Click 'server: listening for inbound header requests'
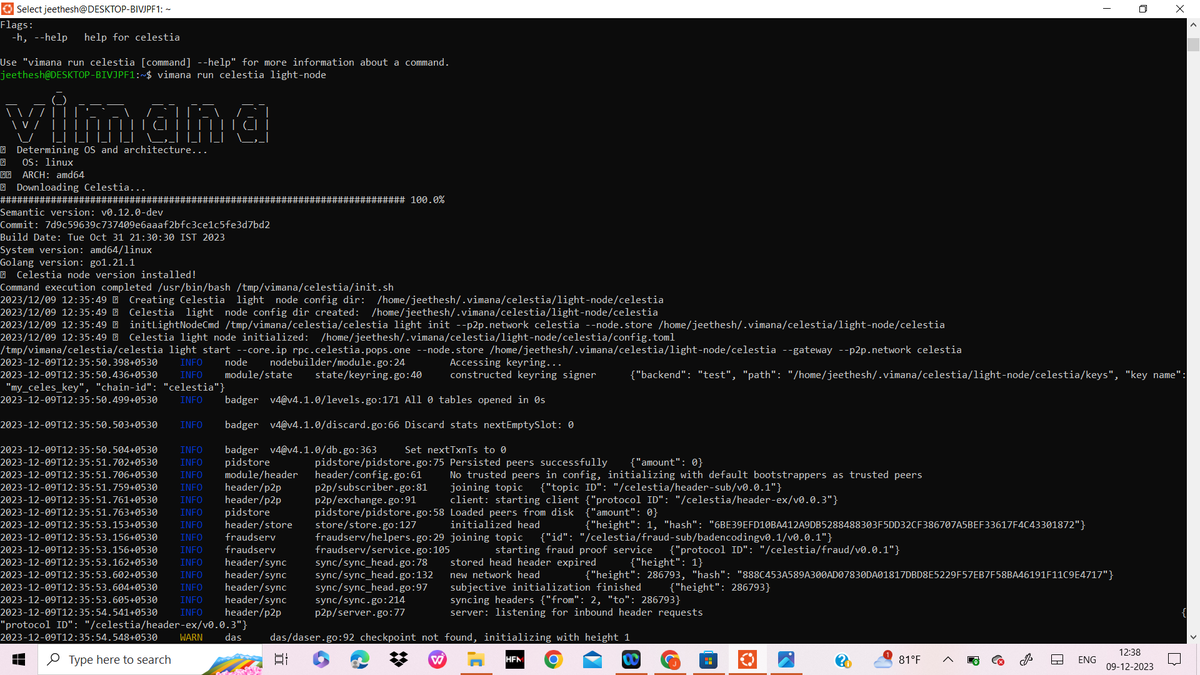 [x=576, y=612]
